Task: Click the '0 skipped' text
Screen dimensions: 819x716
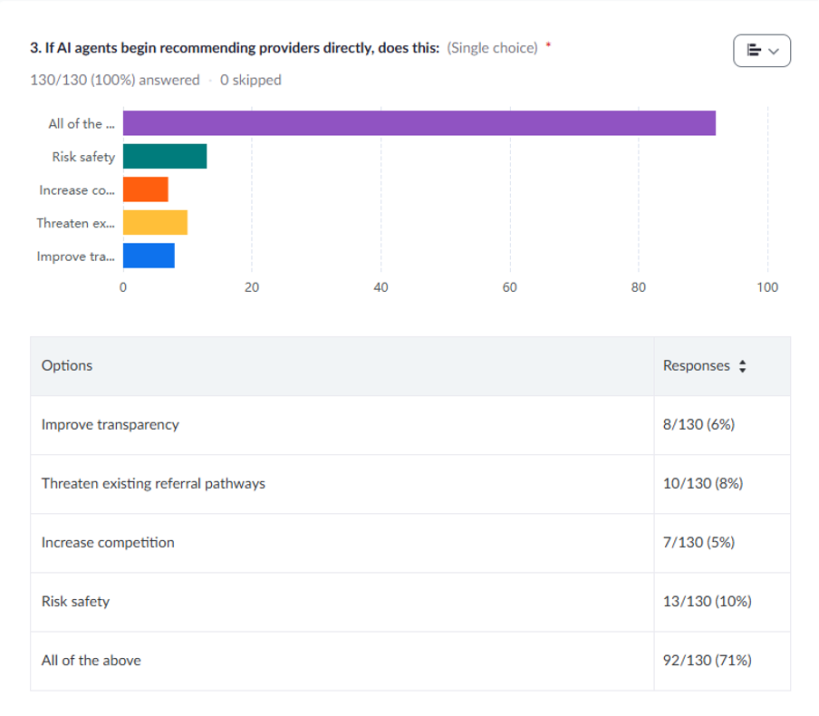Action: point(251,80)
